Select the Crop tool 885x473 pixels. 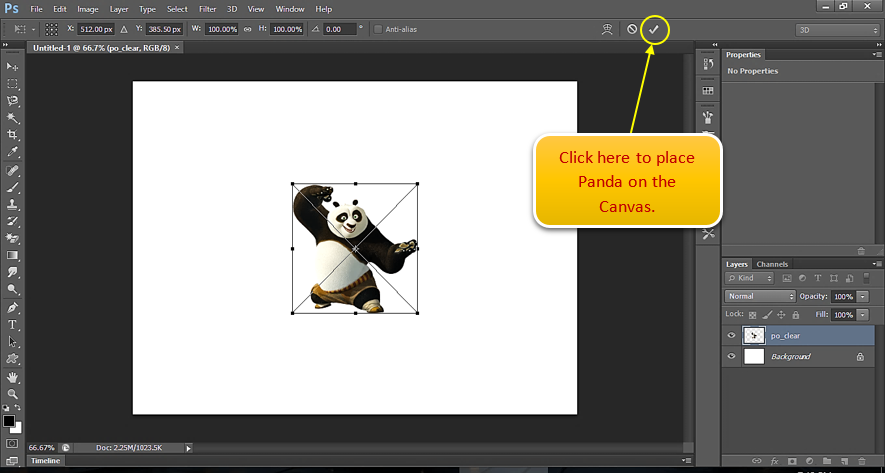12,135
